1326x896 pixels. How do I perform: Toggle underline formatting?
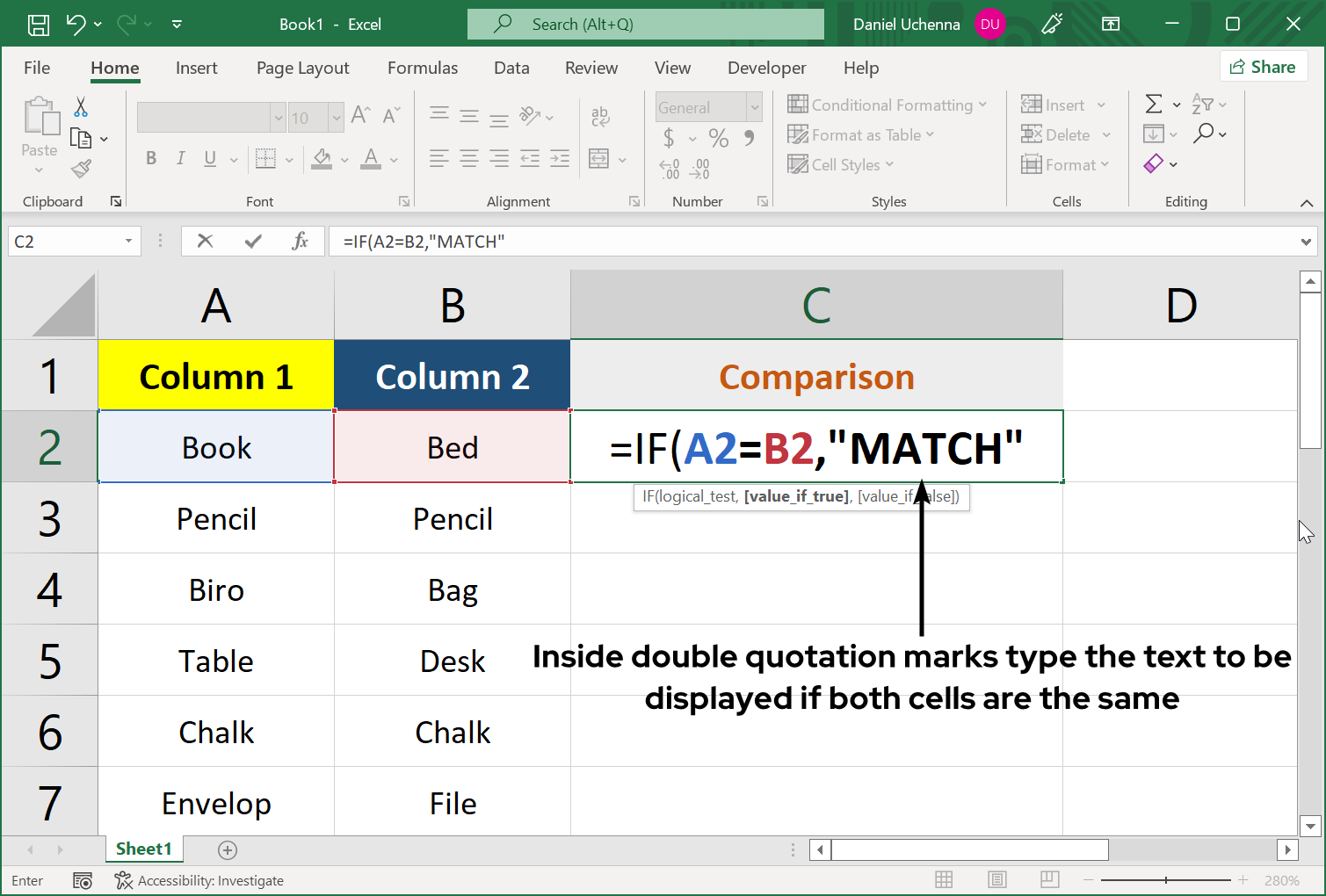coord(209,158)
